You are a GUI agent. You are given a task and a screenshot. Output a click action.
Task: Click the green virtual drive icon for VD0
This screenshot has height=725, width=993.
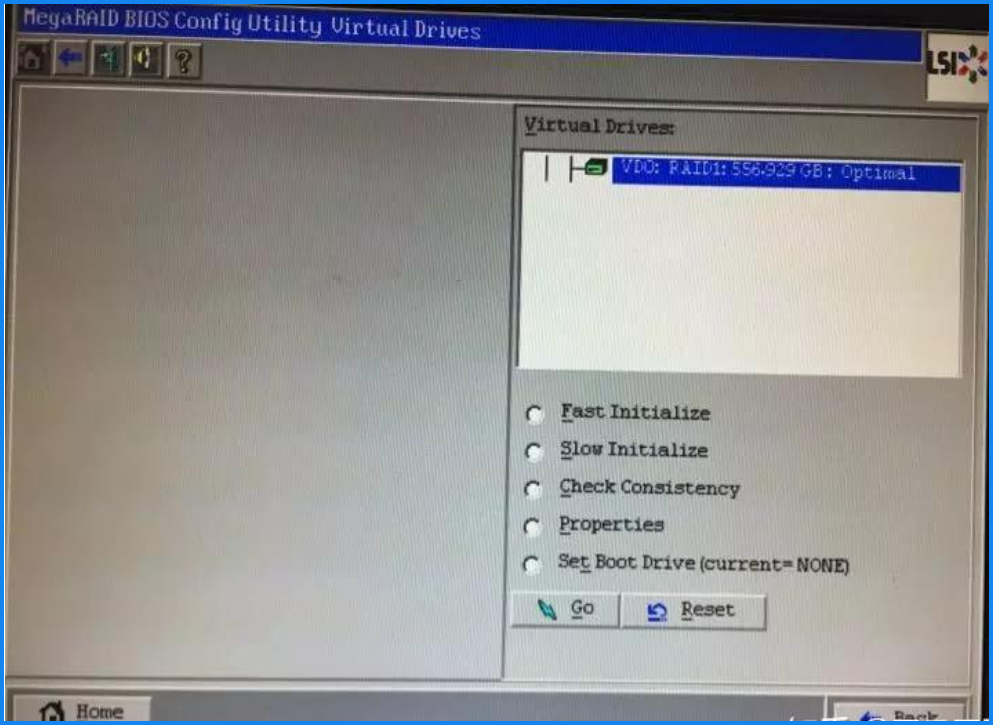pos(595,168)
